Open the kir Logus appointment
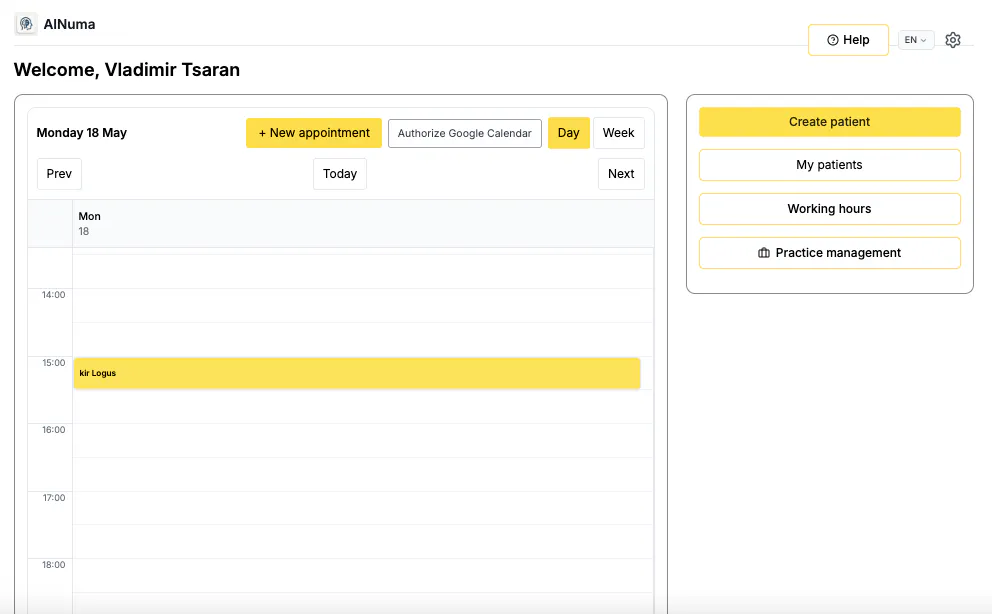This screenshot has width=992, height=614. 357,373
